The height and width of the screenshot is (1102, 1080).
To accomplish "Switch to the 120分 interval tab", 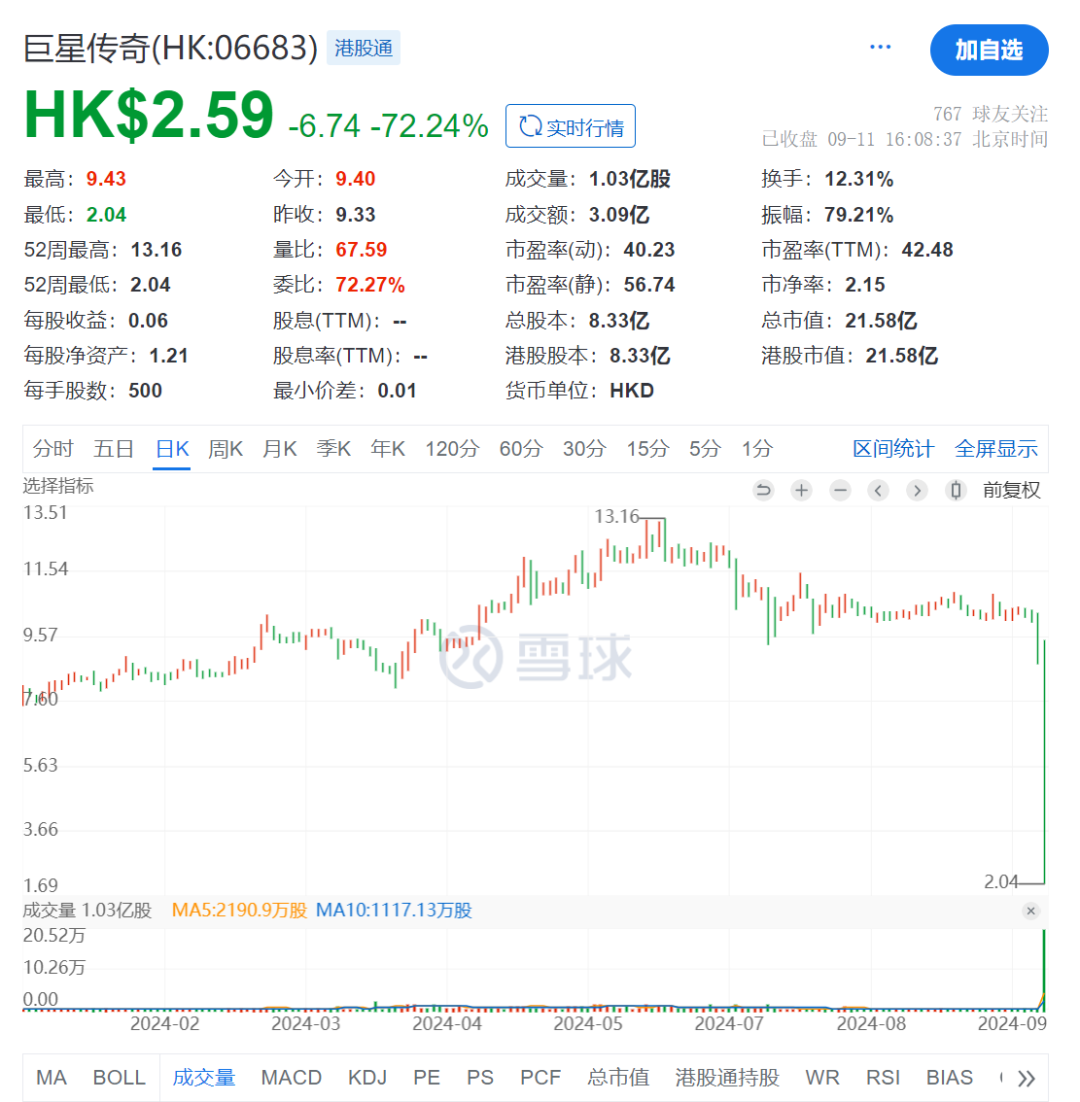I will pyautogui.click(x=452, y=448).
